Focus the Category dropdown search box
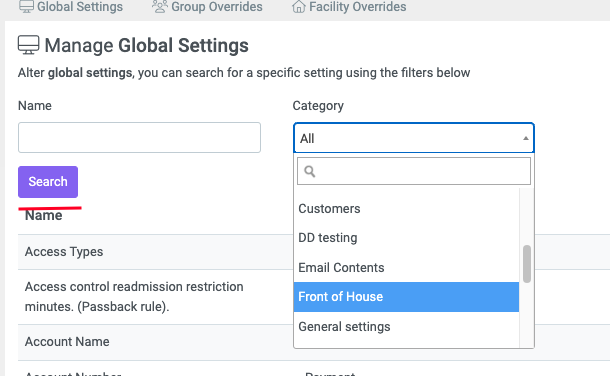This screenshot has height=376, width=610. pyautogui.click(x=414, y=171)
